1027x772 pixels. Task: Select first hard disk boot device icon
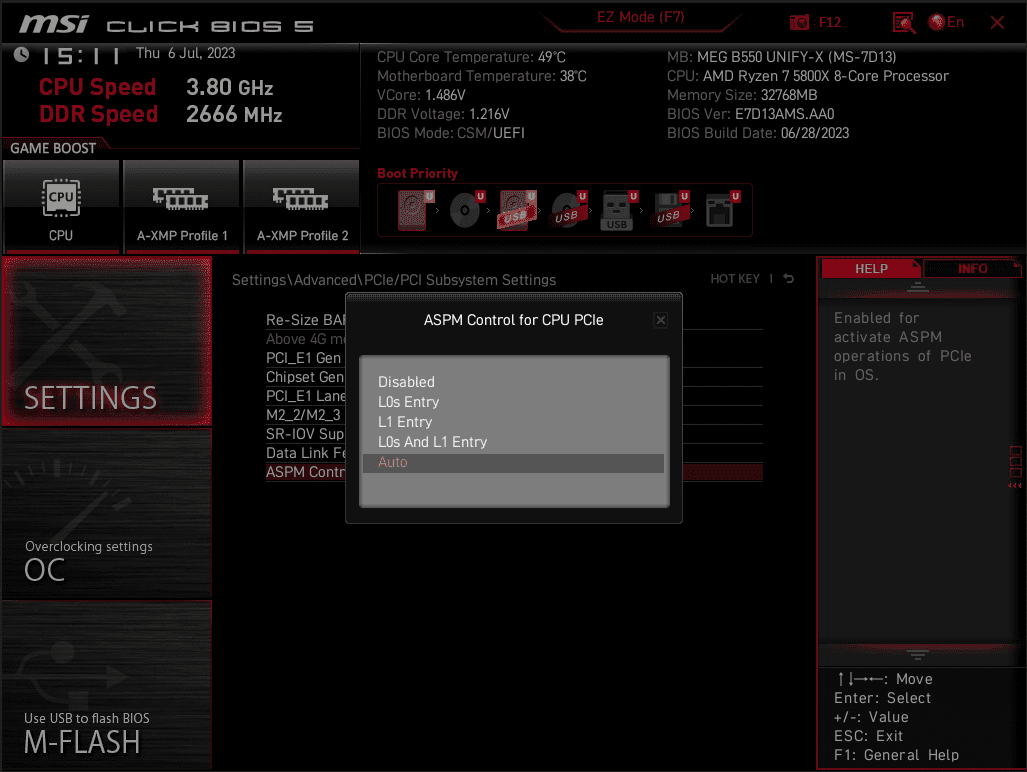click(415, 210)
